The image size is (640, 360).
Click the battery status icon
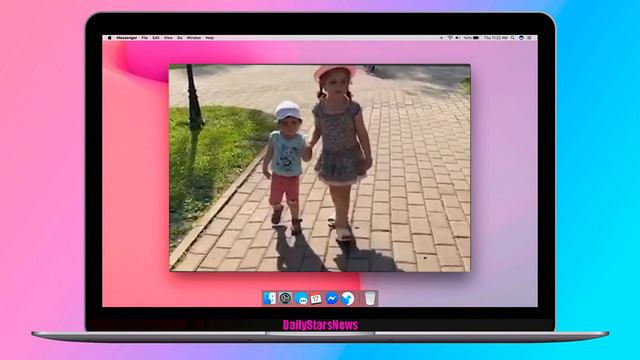tap(476, 38)
